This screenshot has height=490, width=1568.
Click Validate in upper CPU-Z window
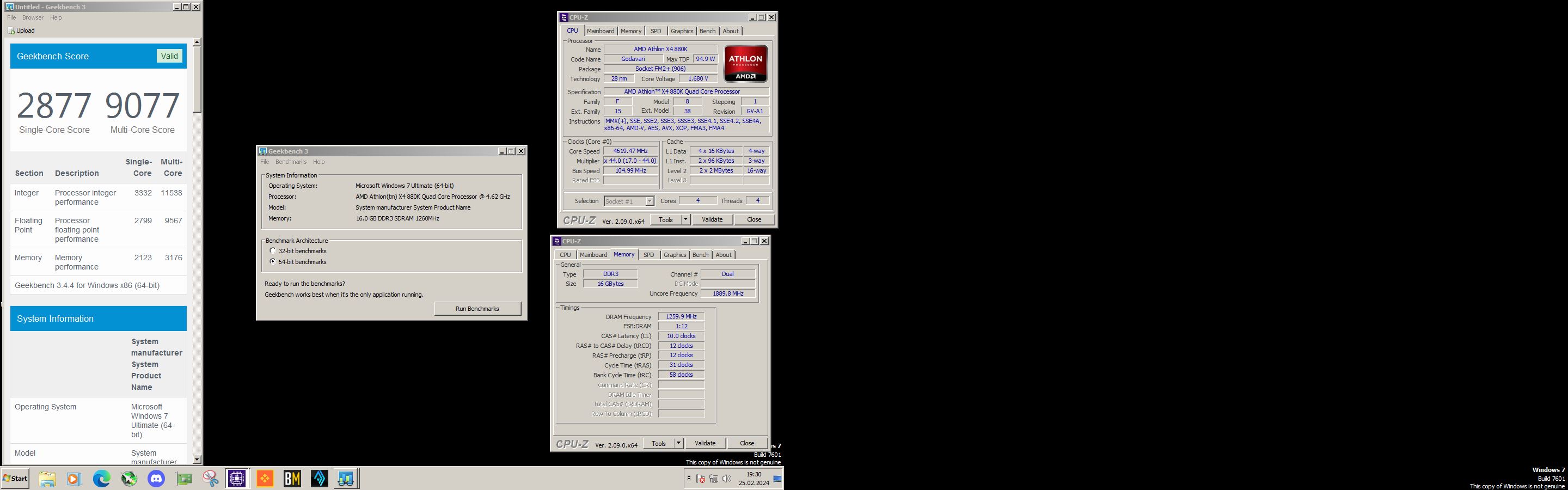tap(712, 220)
